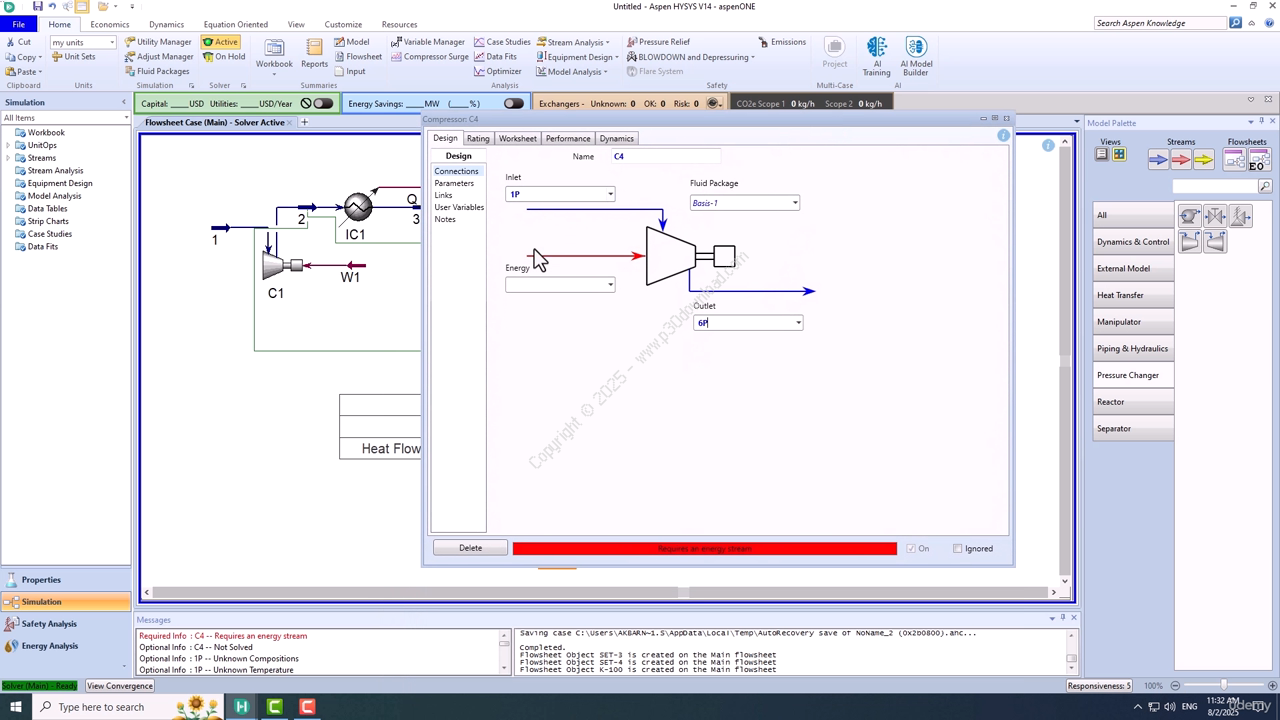This screenshot has width=1280, height=720.
Task: Select material stream blue arrow in palette
Action: [x=1158, y=160]
